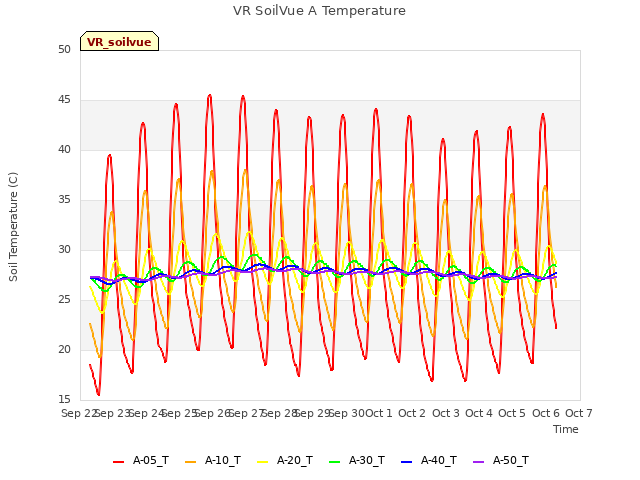Viewport: 640px width, 480px height.
Task: Click the Oct 2 x-axis label
Action: click(412, 413)
